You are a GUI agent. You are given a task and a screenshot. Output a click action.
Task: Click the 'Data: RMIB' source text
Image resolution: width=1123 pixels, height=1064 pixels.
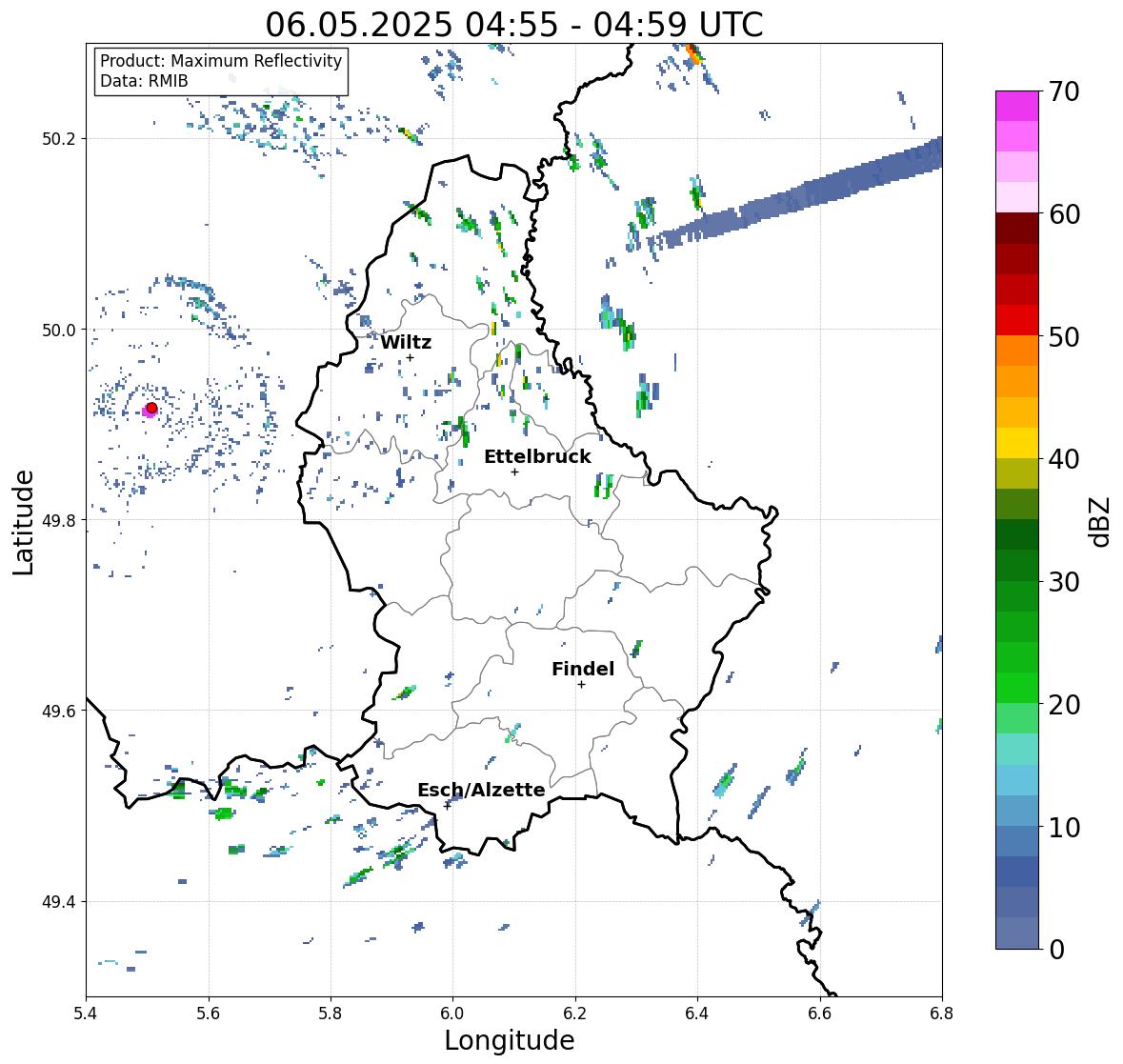tap(144, 81)
